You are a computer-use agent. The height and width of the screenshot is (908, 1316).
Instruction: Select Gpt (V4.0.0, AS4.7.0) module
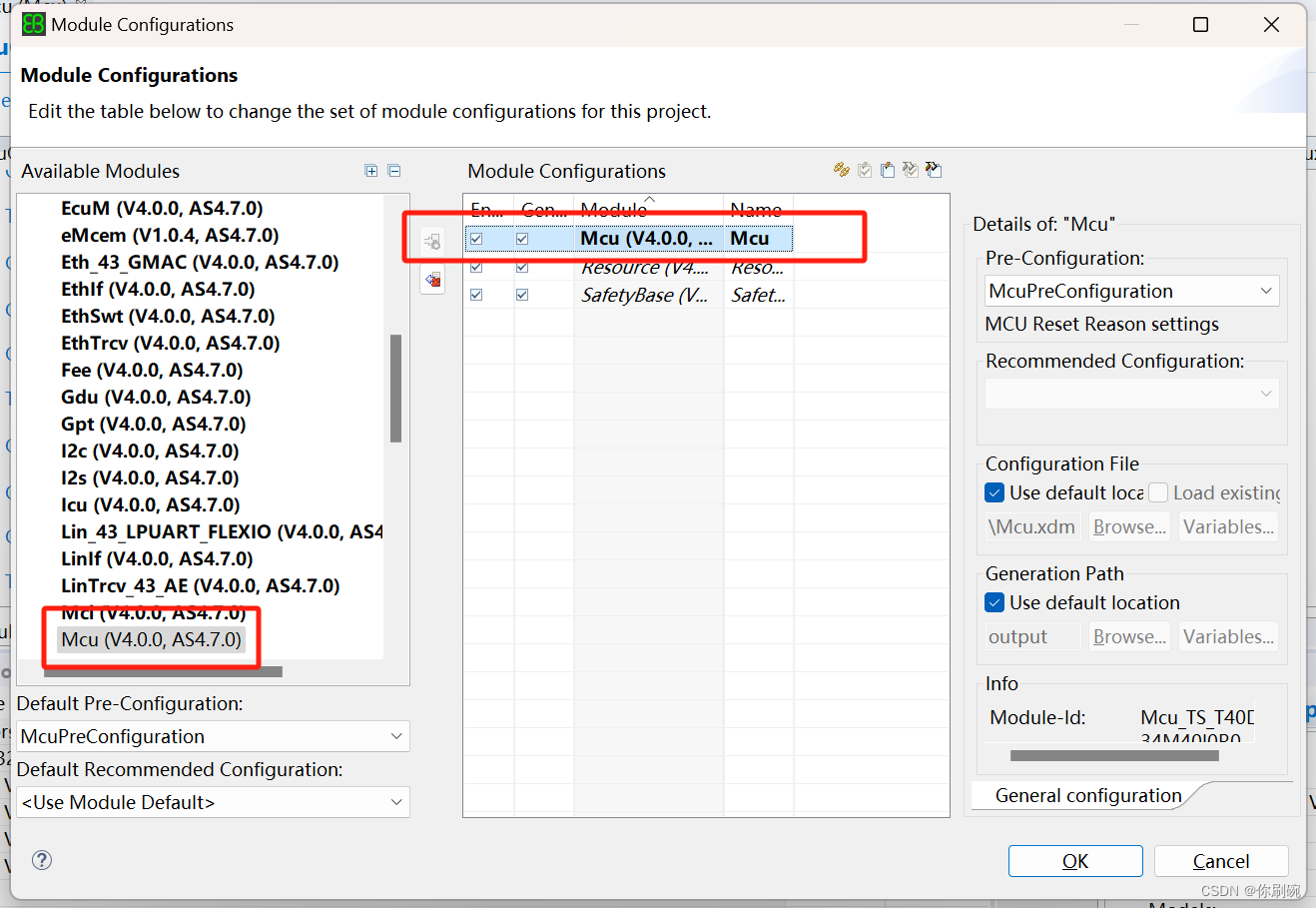(x=153, y=424)
